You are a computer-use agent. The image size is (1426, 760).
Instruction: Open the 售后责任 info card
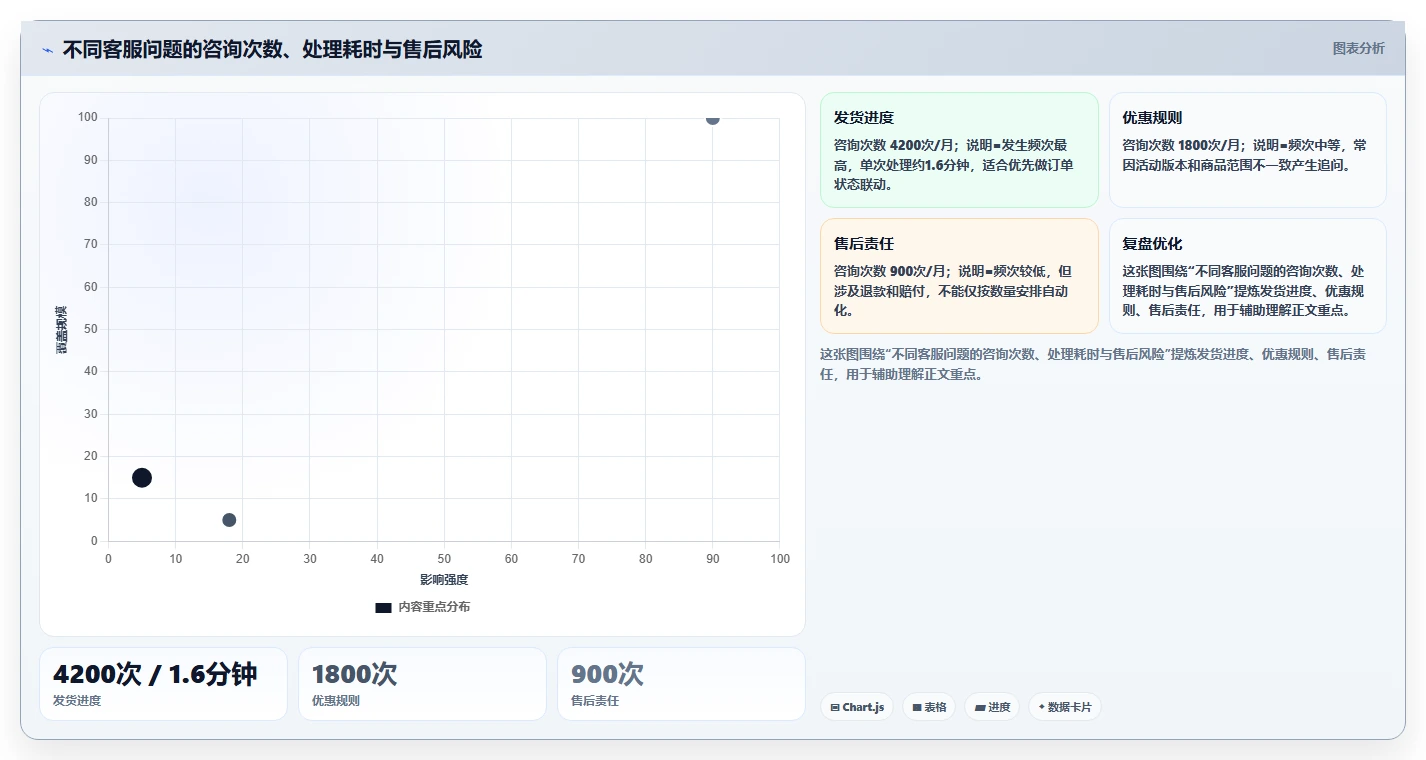(959, 276)
